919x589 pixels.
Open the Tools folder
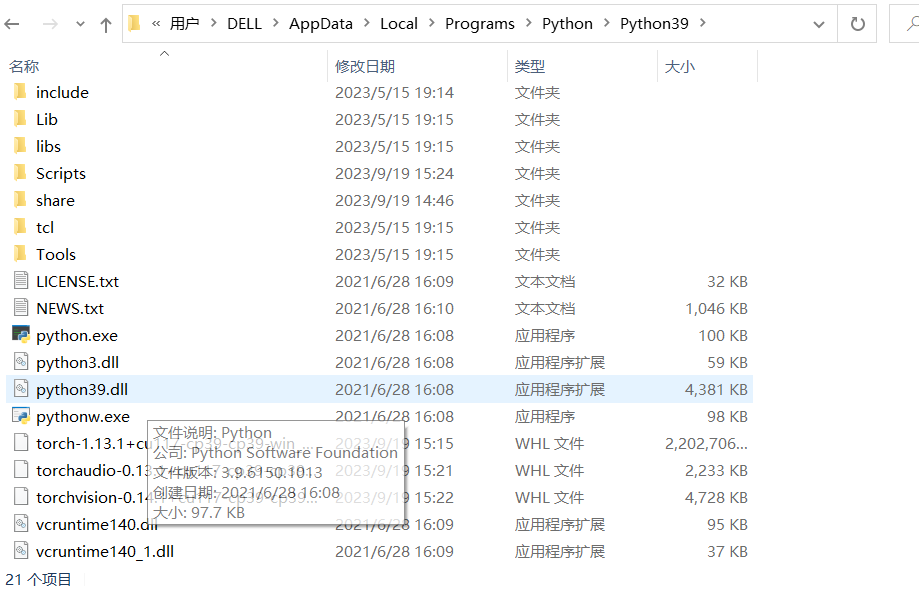pyautogui.click(x=58, y=254)
